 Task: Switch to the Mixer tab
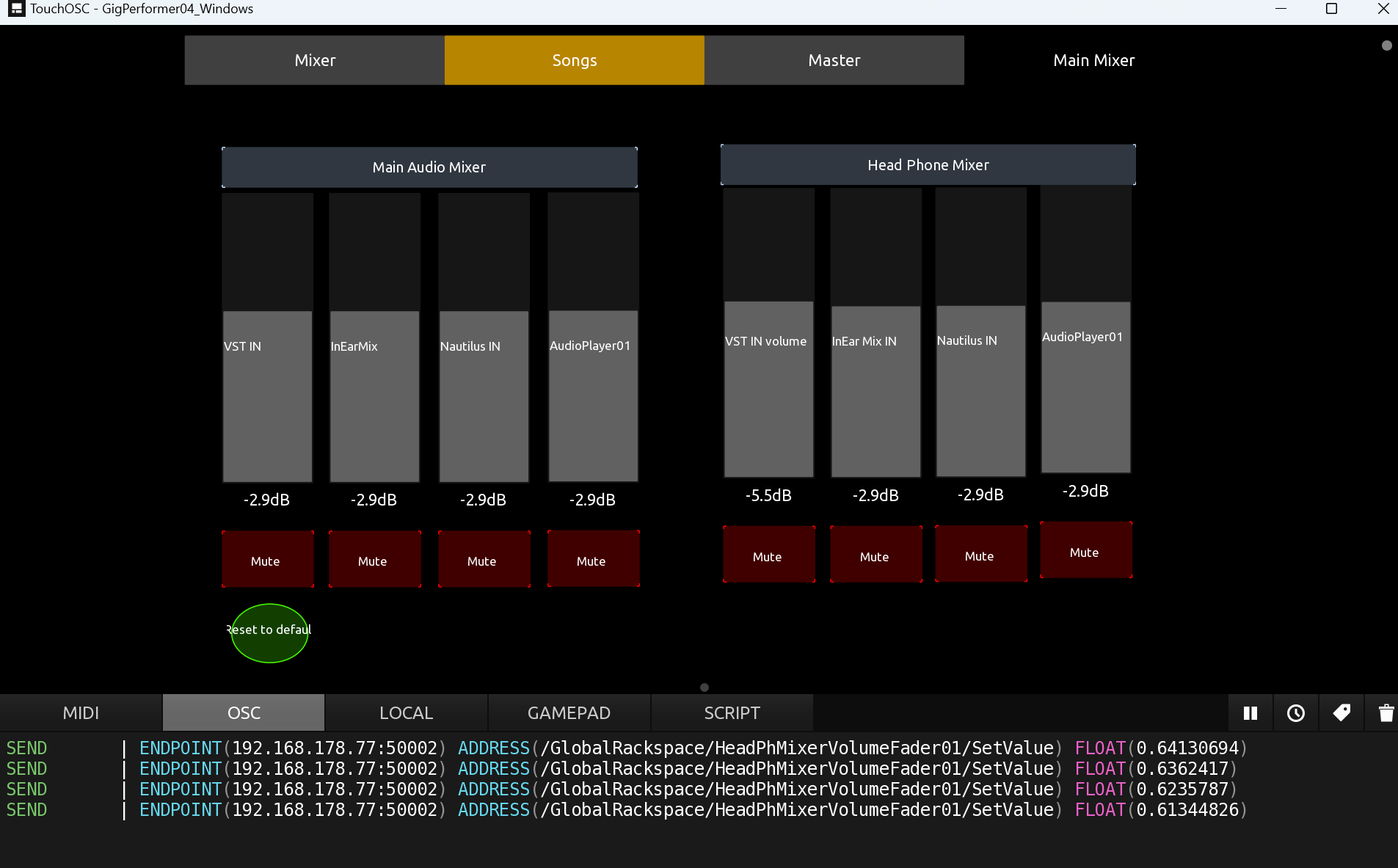pyautogui.click(x=315, y=60)
